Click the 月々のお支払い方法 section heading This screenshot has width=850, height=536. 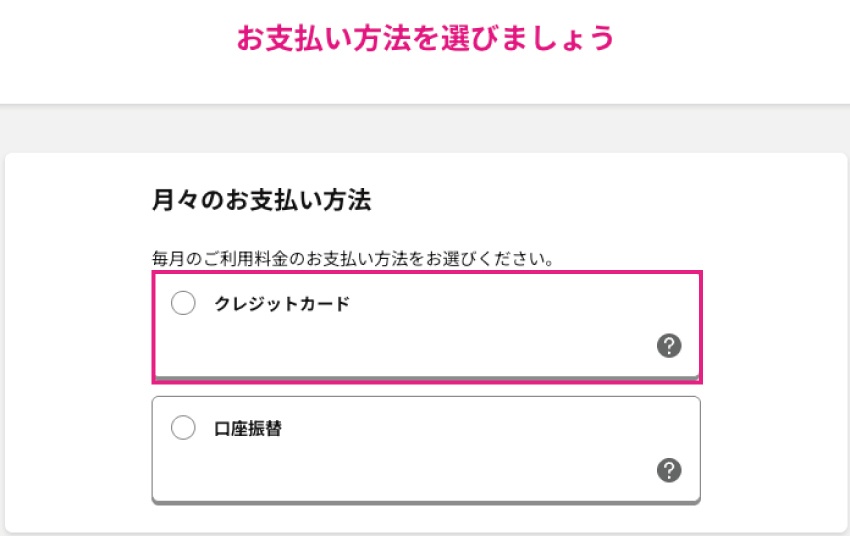tap(261, 200)
